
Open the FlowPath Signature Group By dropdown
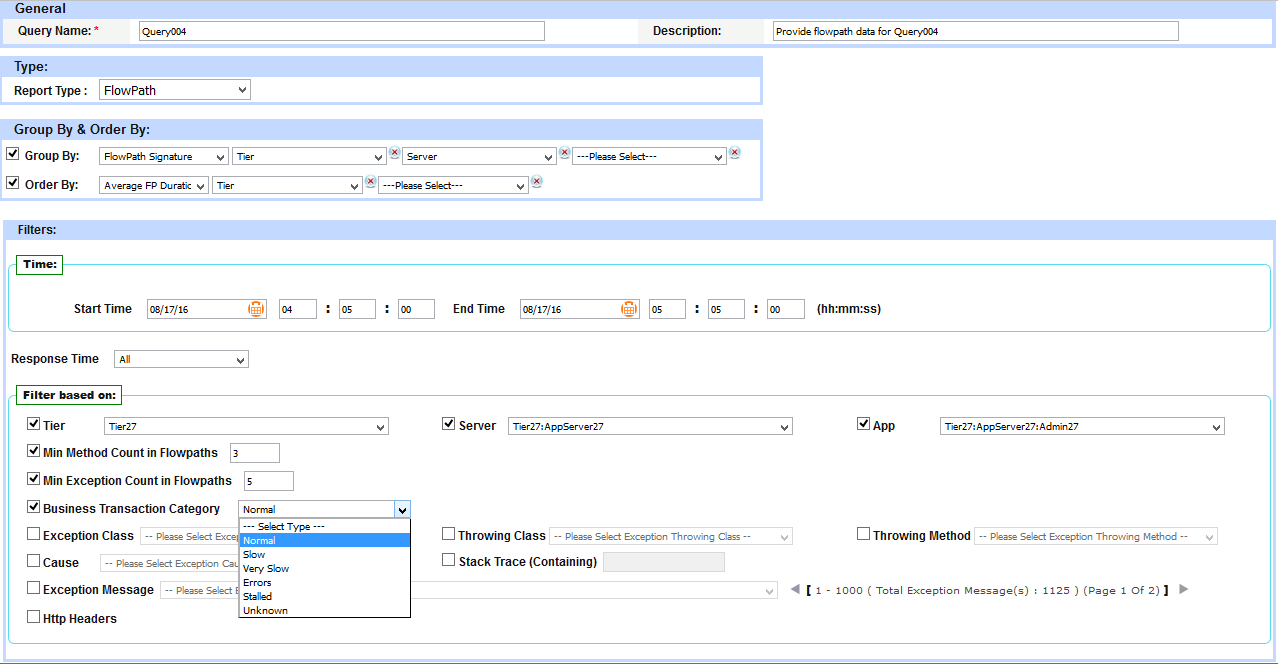[164, 157]
